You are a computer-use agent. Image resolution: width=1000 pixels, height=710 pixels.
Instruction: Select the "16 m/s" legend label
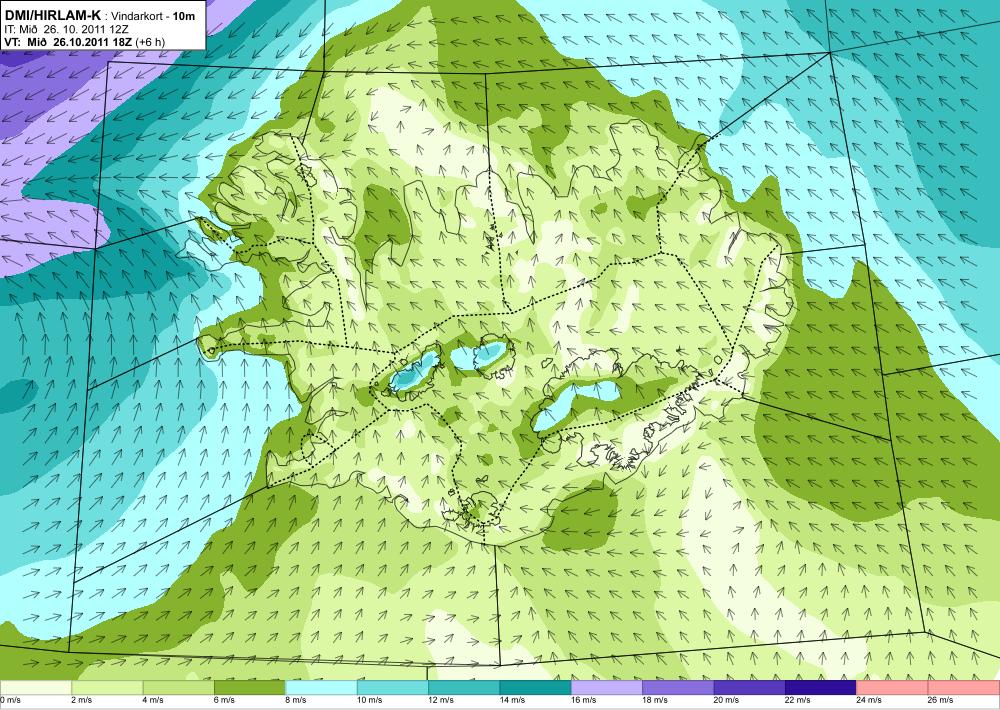click(x=584, y=700)
